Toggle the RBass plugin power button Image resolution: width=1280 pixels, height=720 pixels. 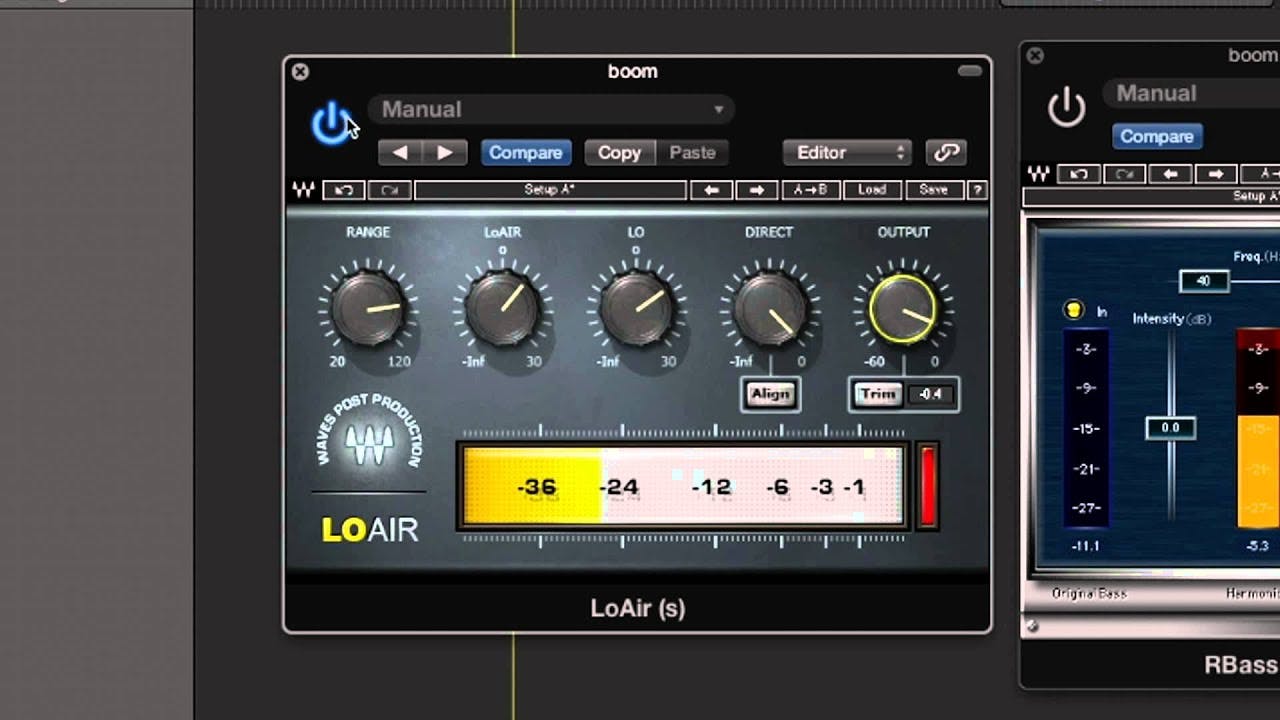(x=1066, y=107)
